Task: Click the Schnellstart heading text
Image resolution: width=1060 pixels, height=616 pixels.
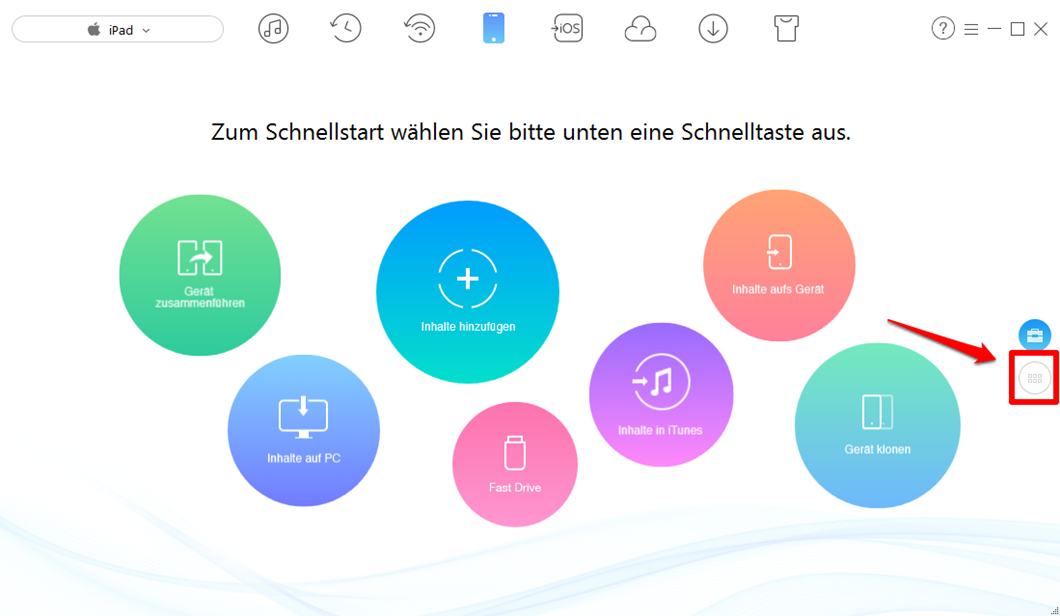Action: [531, 132]
